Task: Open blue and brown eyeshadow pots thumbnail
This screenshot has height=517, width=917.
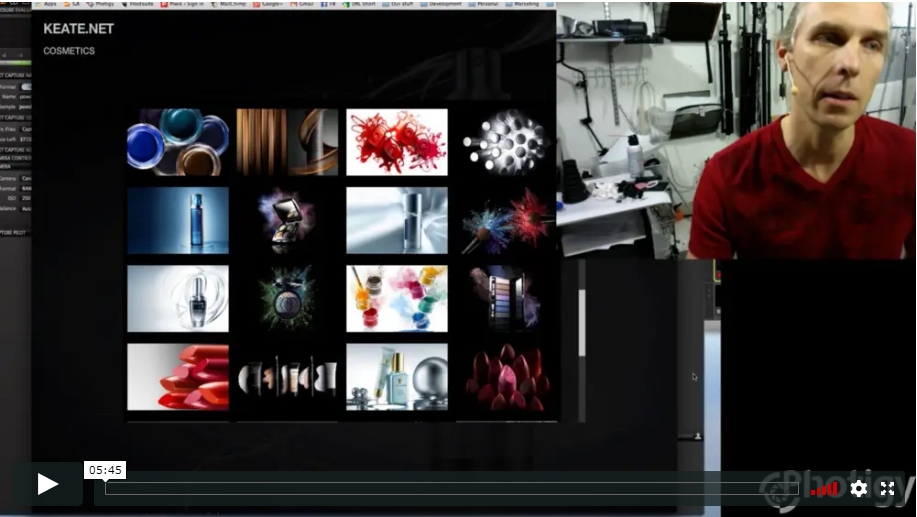Action: [x=178, y=142]
